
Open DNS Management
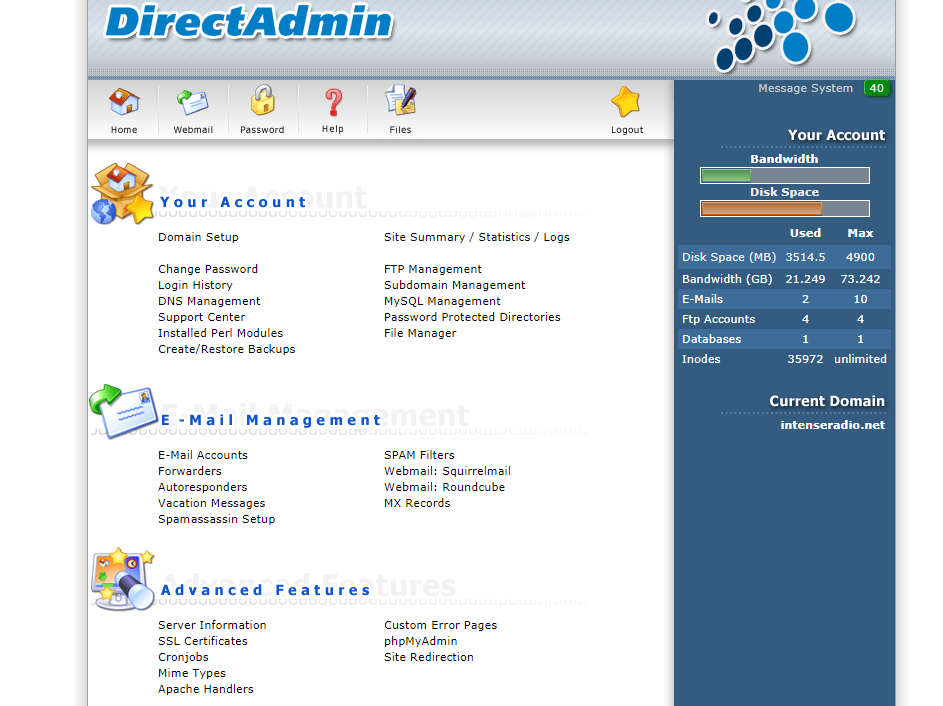[x=209, y=301]
